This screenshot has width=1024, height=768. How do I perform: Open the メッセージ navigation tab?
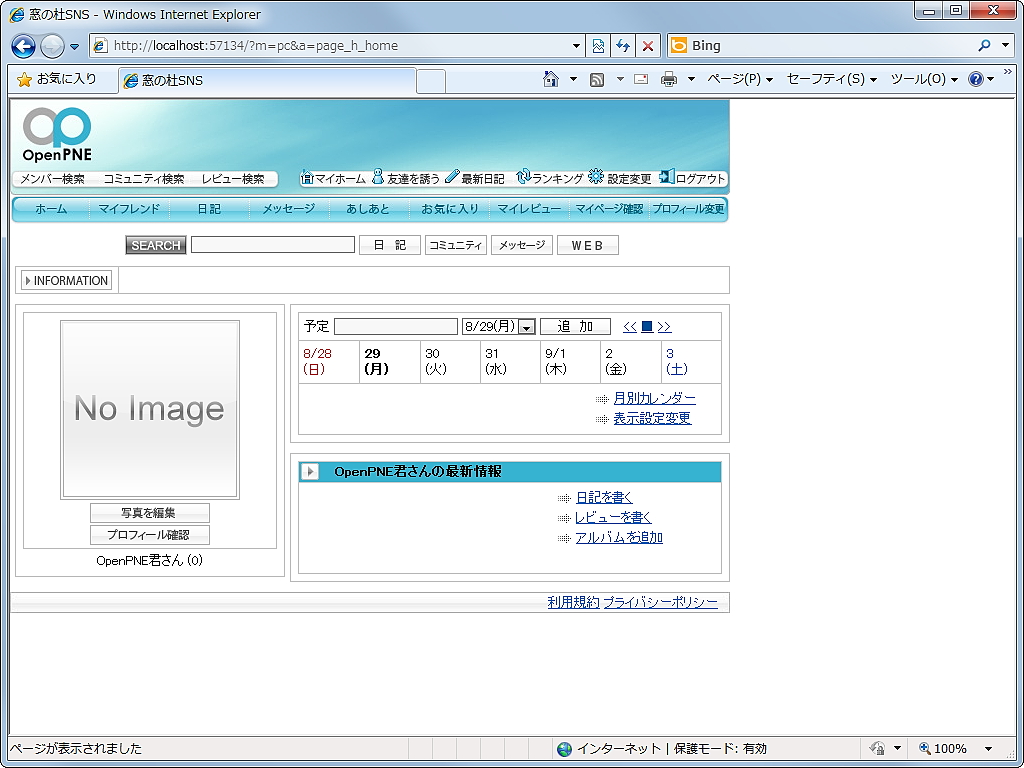pyautogui.click(x=288, y=209)
